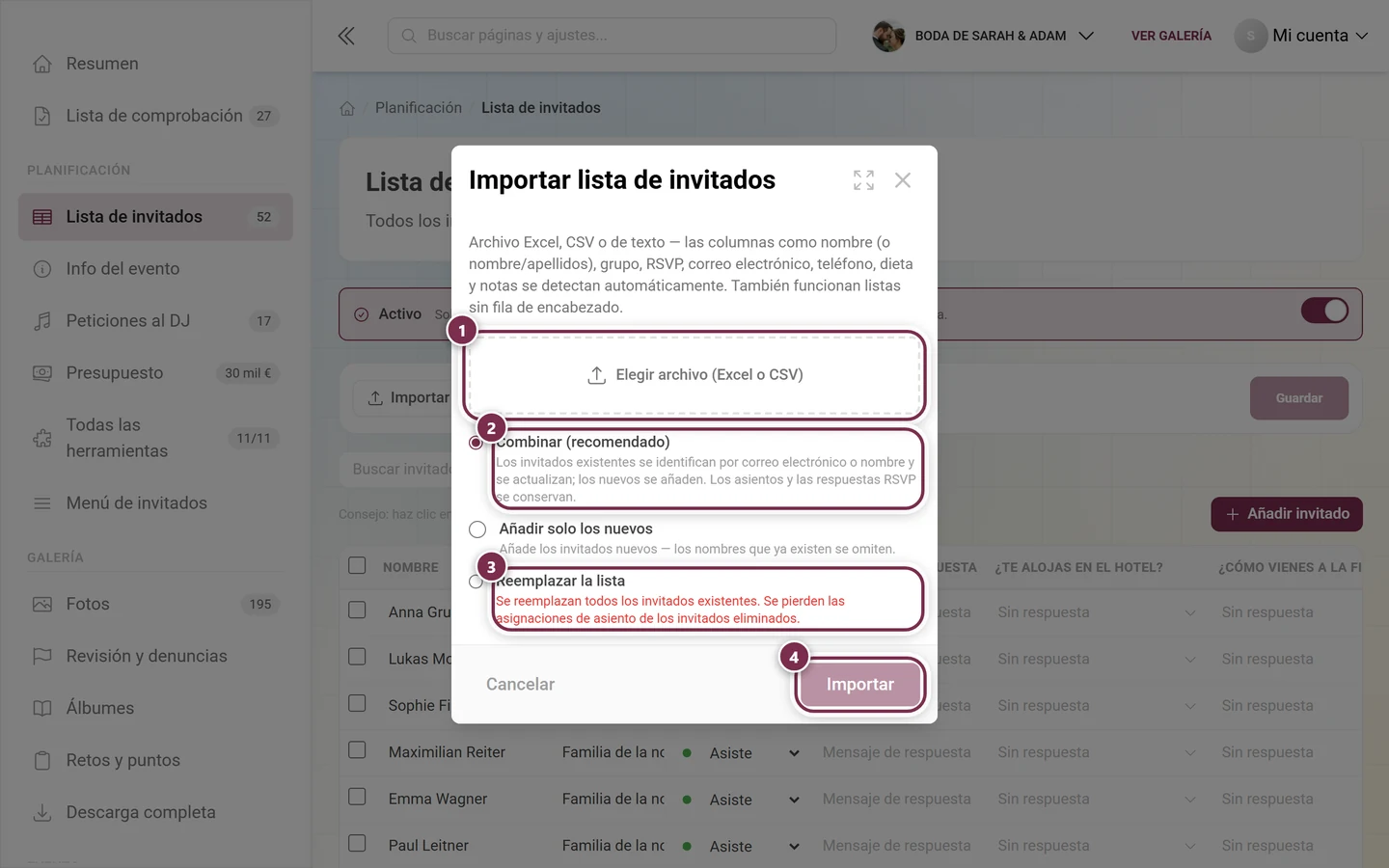Check the box for Paul Leitner
This screenshot has width=1389, height=868.
pyautogui.click(x=357, y=843)
